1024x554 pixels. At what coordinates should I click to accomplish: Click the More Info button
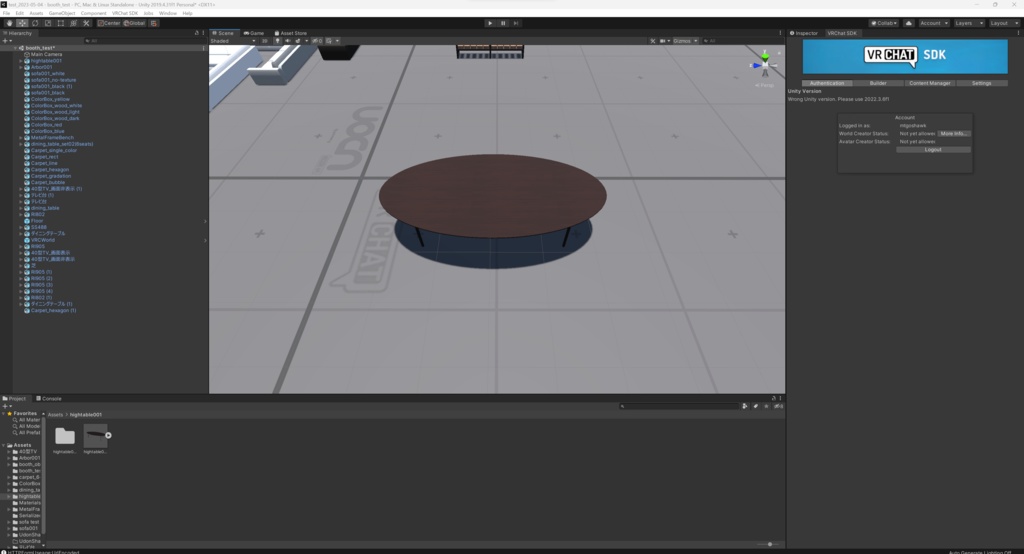(953, 133)
